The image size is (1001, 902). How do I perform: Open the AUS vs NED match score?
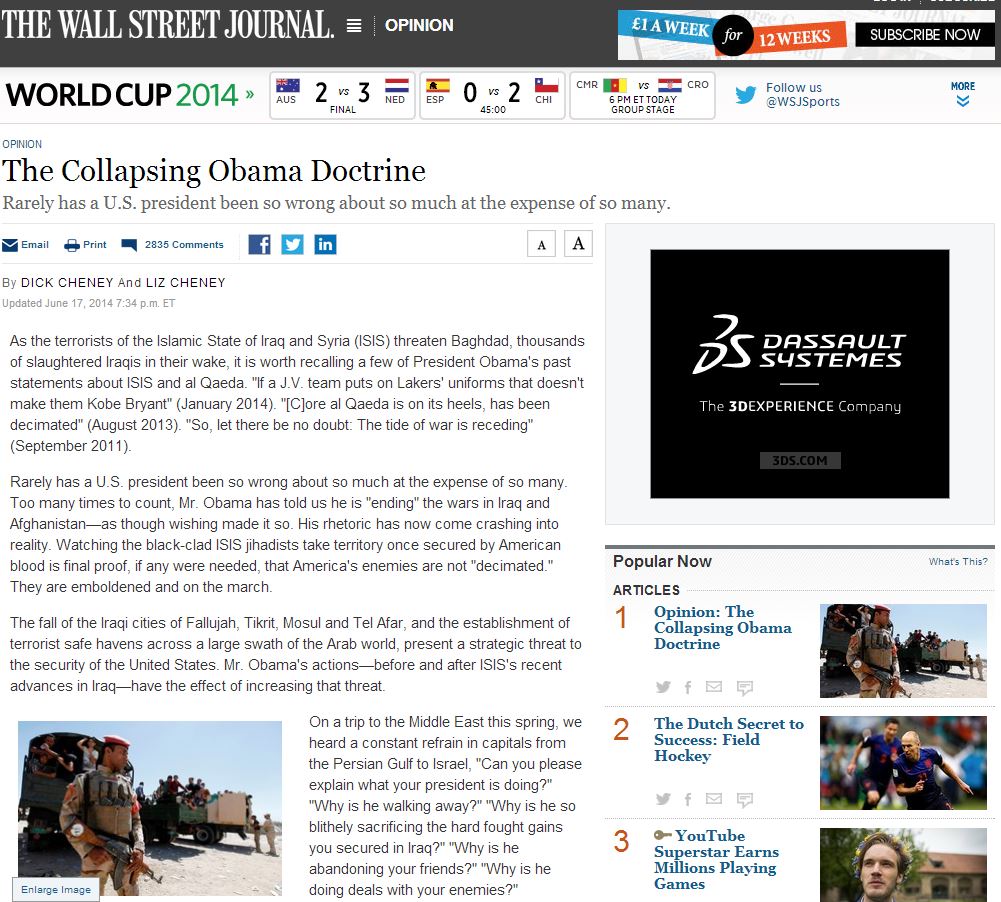coord(342,95)
